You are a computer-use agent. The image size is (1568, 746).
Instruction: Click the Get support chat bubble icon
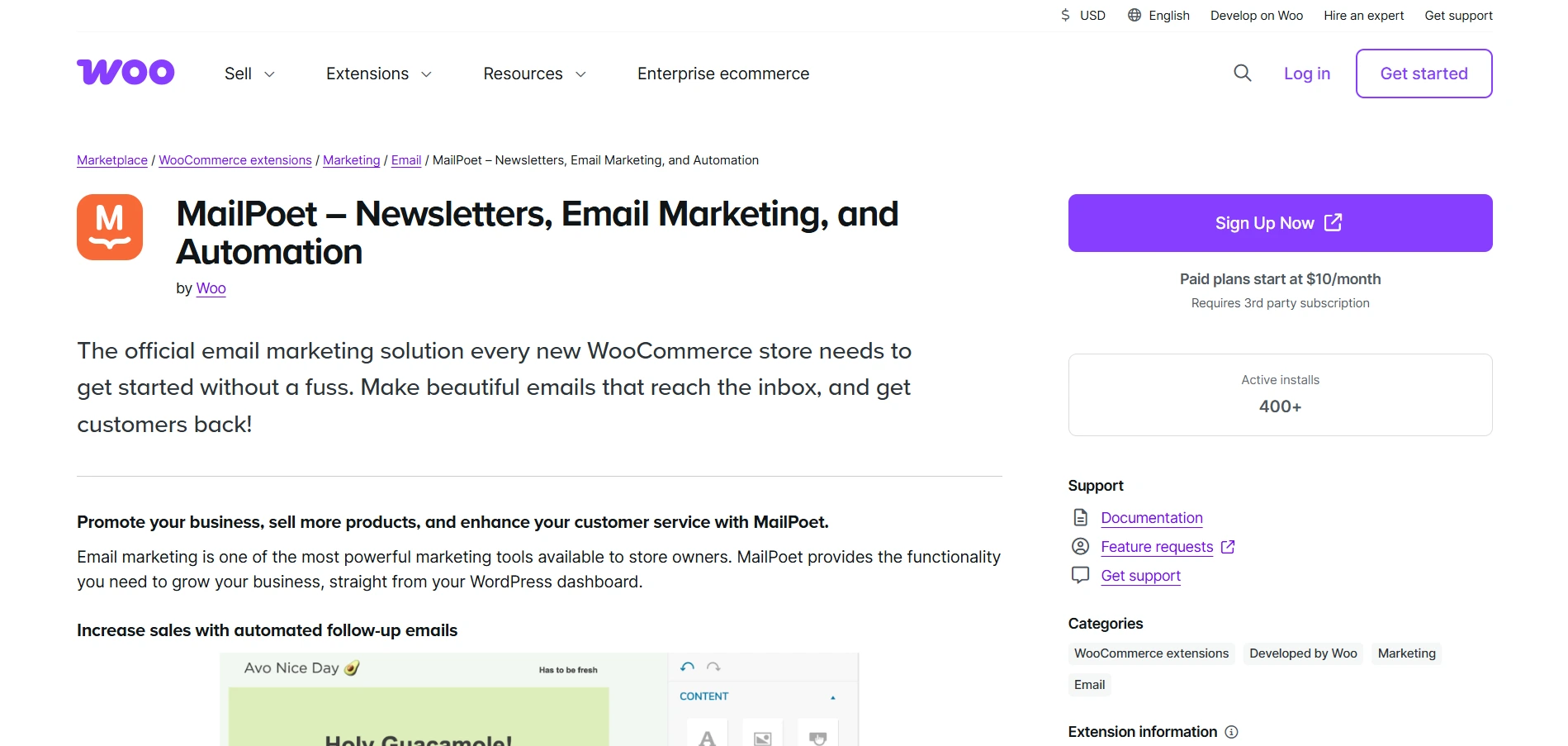[x=1080, y=575]
